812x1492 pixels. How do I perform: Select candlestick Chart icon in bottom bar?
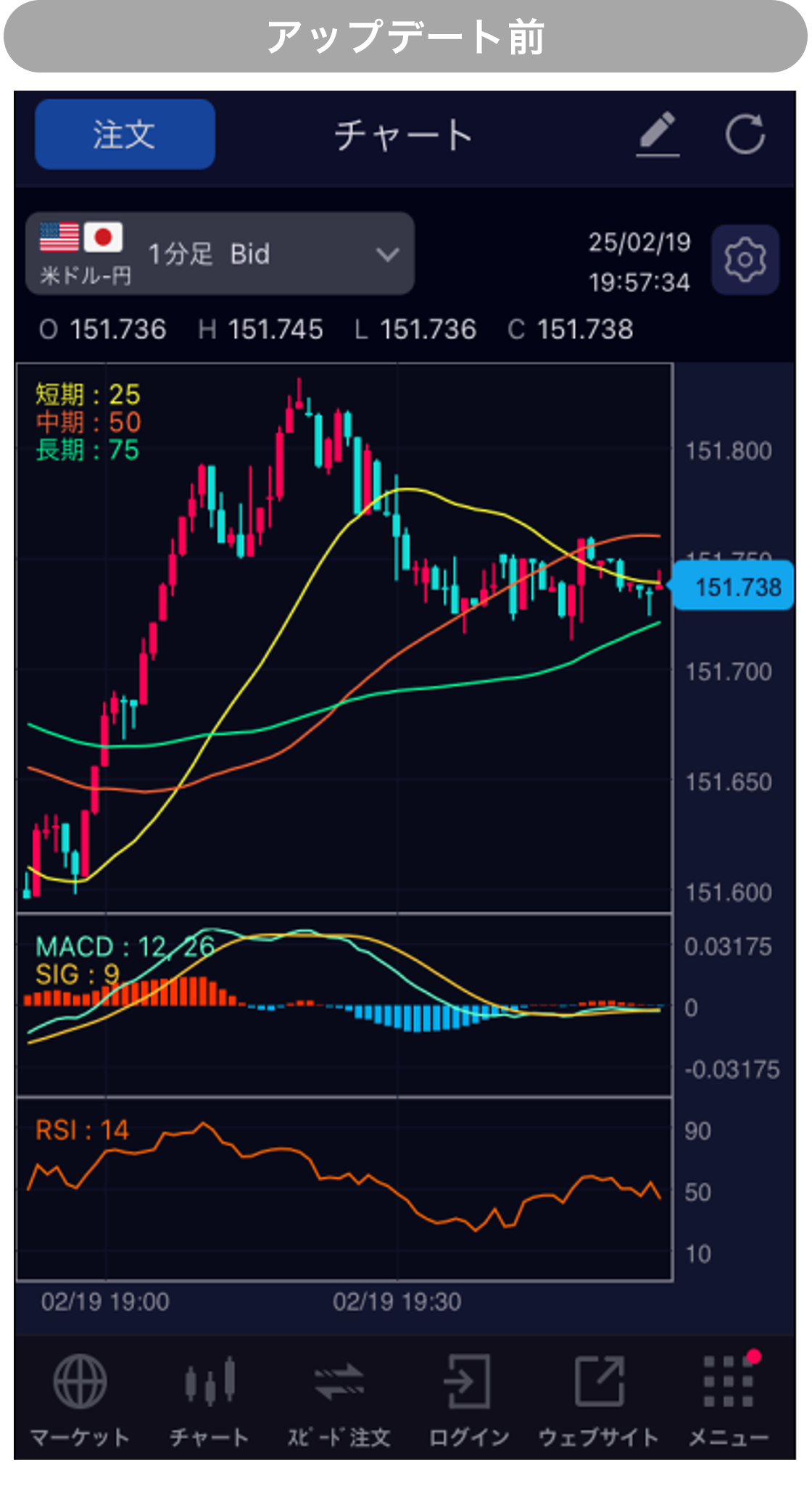coord(210,1381)
